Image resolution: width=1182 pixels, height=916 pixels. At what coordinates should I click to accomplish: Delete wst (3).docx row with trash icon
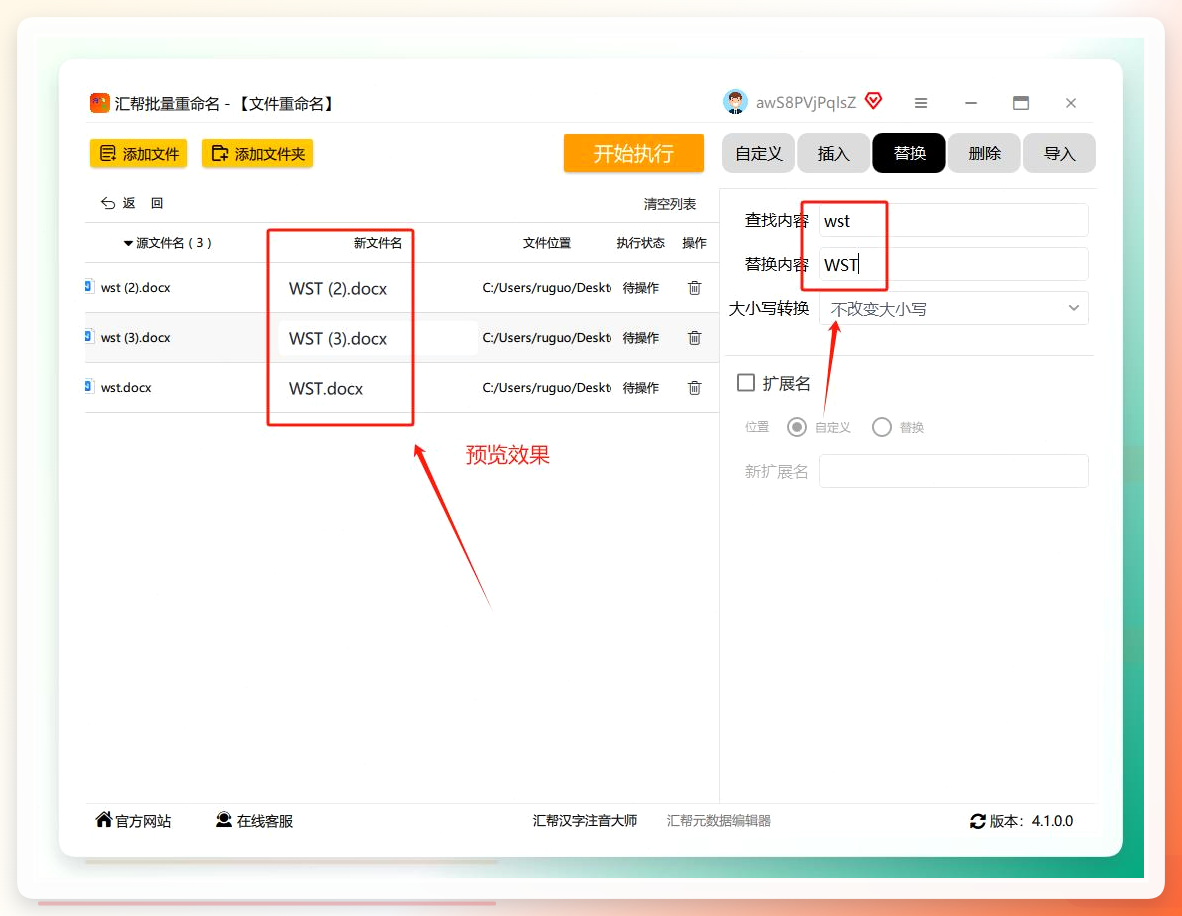point(694,338)
